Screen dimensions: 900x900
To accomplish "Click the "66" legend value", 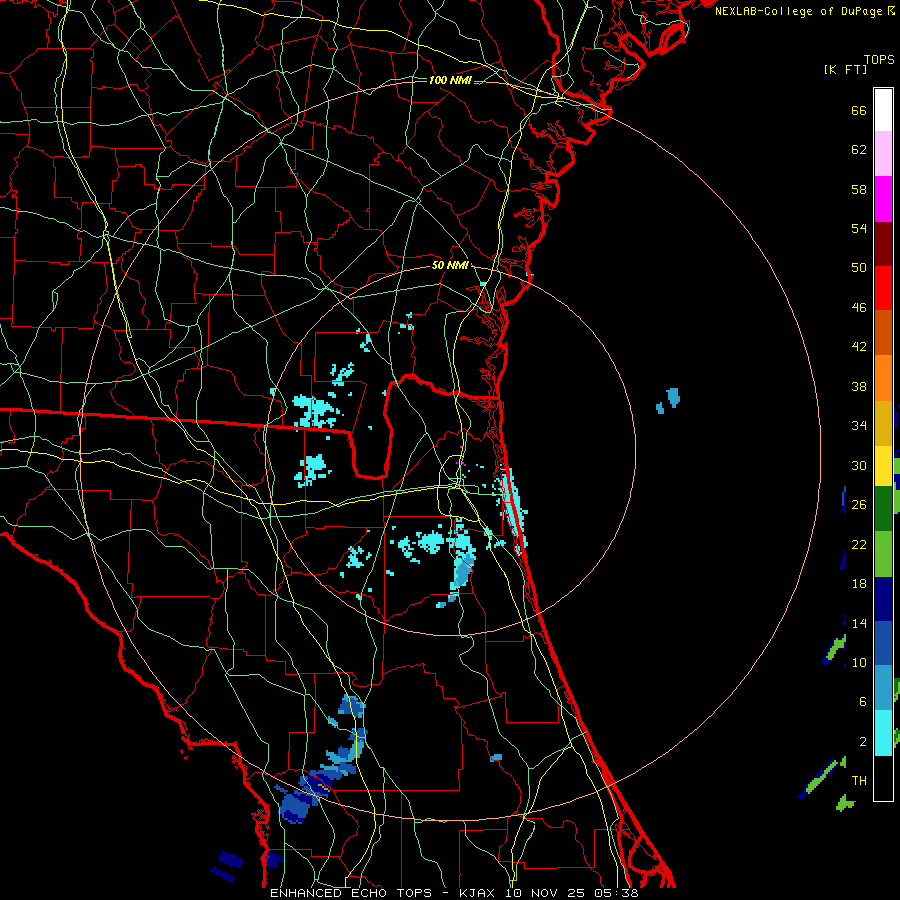I will [x=859, y=110].
